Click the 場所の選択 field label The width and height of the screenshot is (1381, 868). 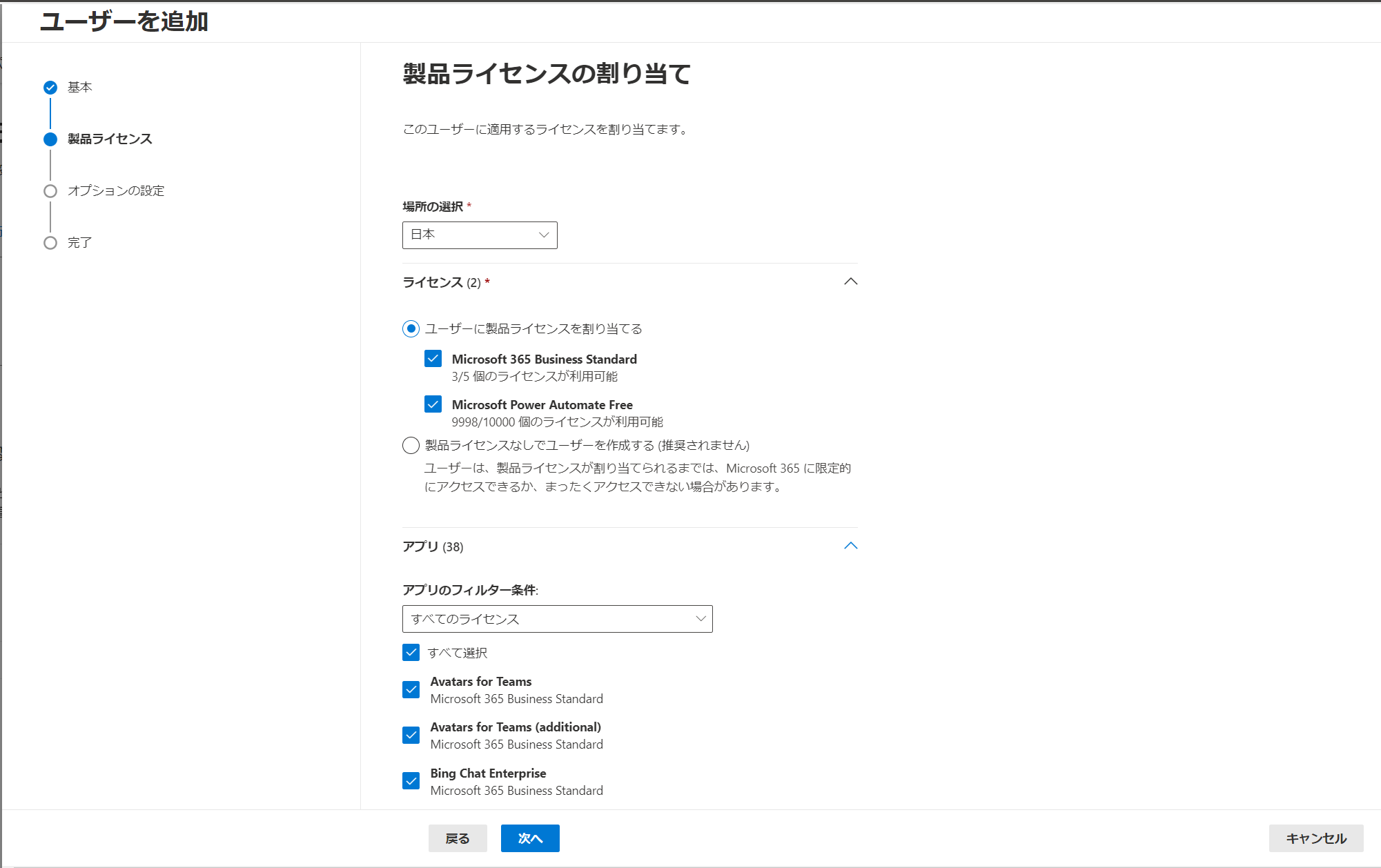point(433,206)
